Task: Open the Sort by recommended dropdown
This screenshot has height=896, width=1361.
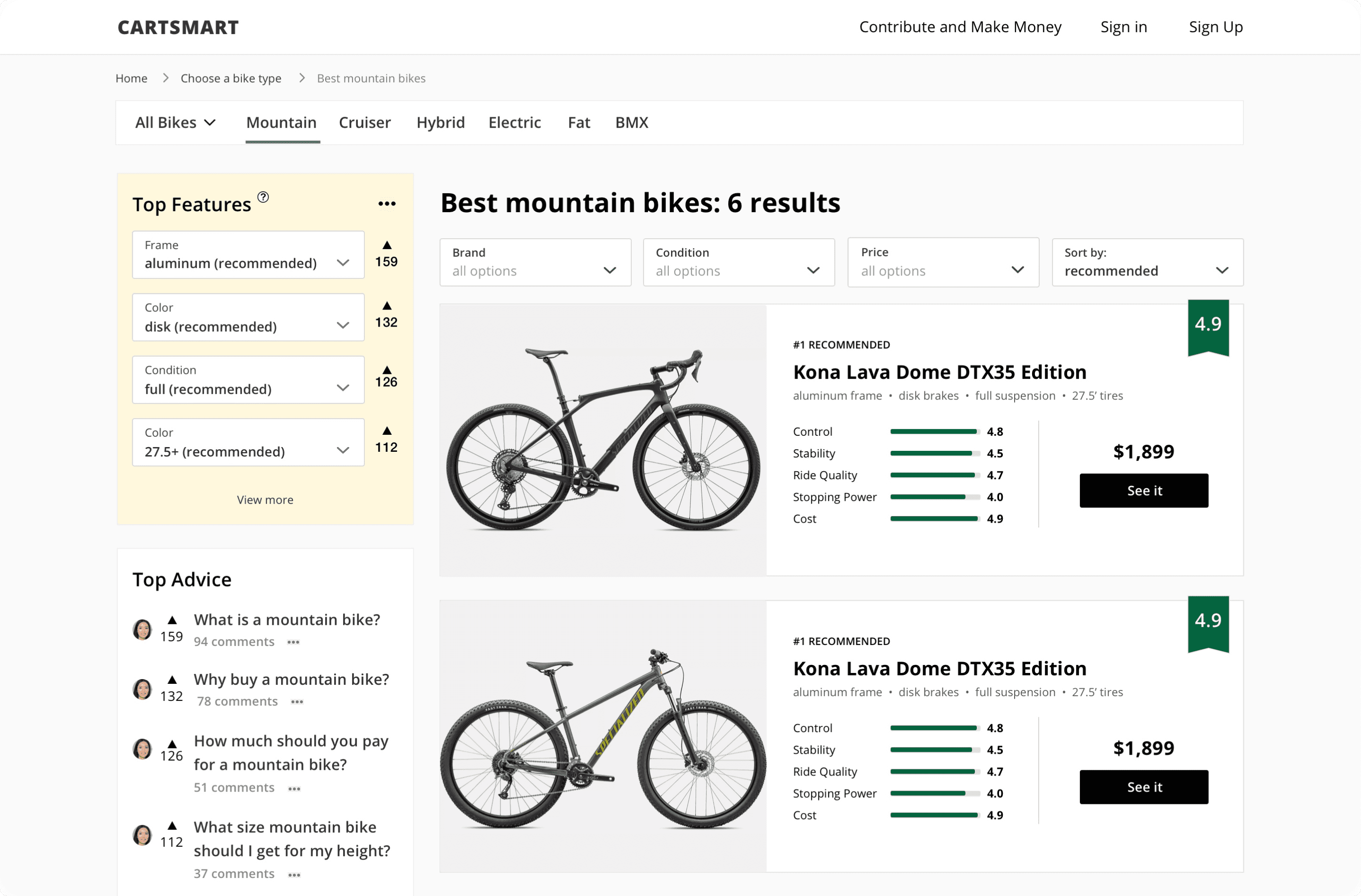Action: point(1147,262)
